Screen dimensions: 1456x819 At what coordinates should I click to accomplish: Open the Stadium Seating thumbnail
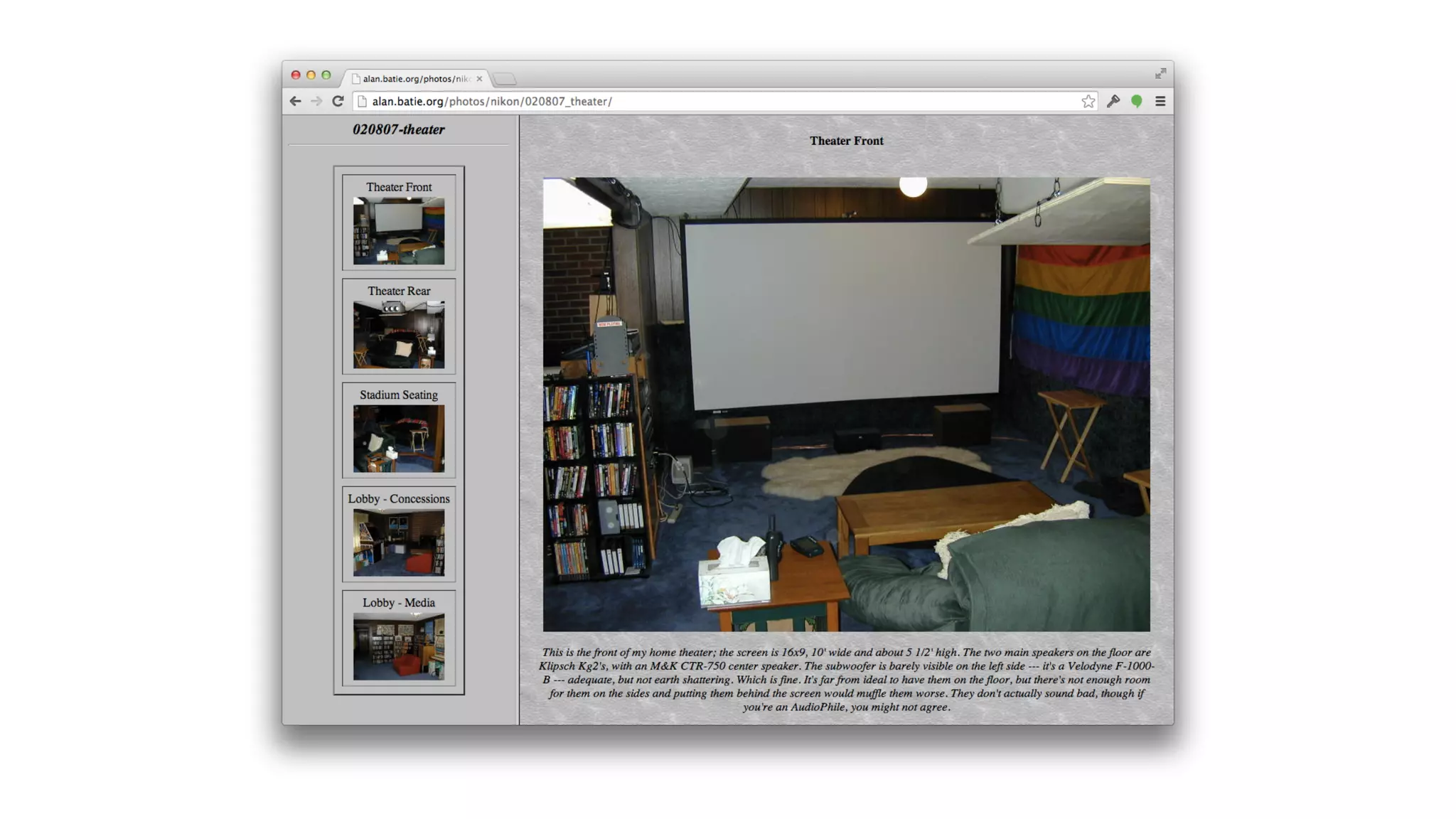tap(399, 439)
